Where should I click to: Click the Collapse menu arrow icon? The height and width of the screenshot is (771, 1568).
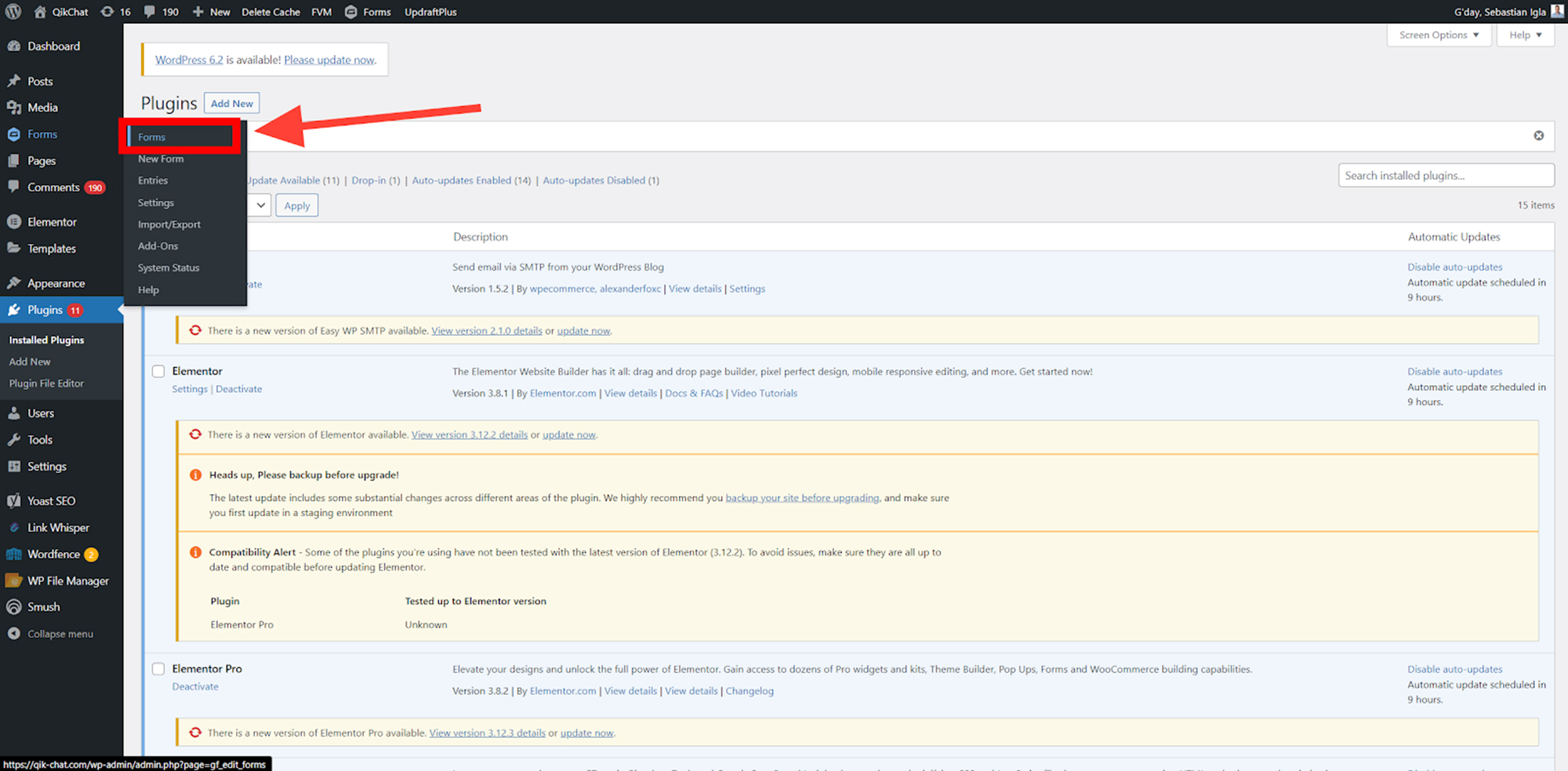tap(13, 634)
